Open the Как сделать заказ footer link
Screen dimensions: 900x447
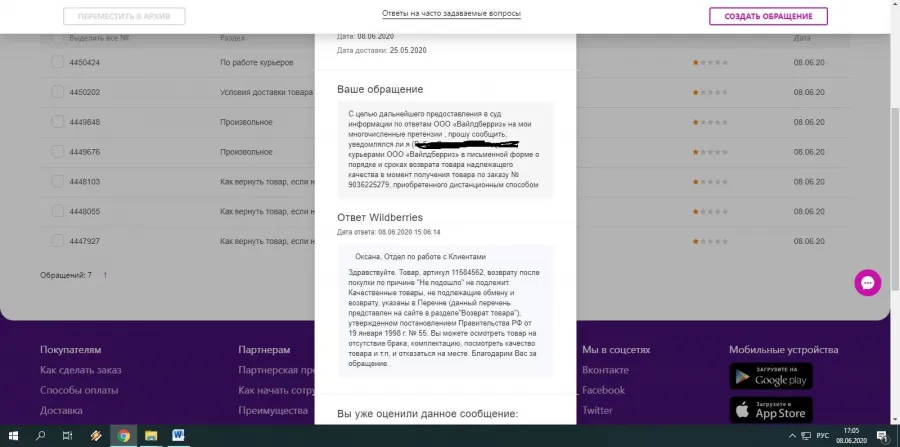[80, 370]
